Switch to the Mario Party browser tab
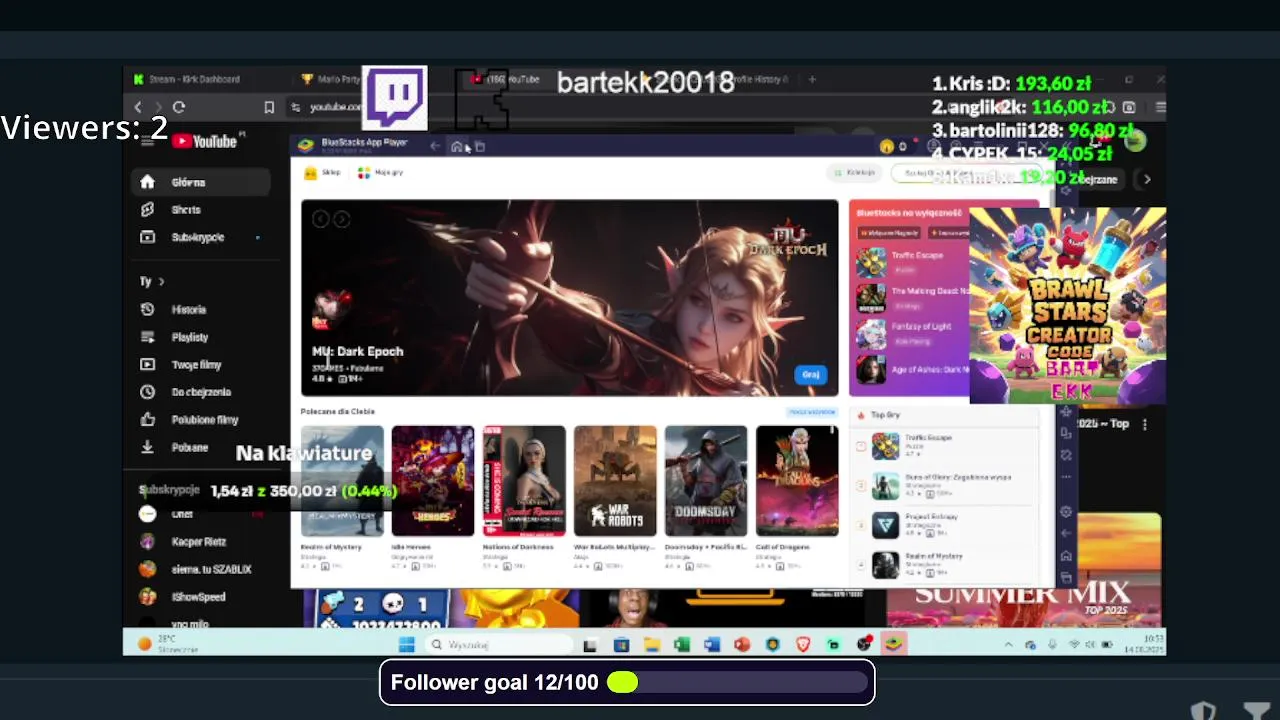Image resolution: width=1280 pixels, height=720 pixels. pyautogui.click(x=331, y=79)
